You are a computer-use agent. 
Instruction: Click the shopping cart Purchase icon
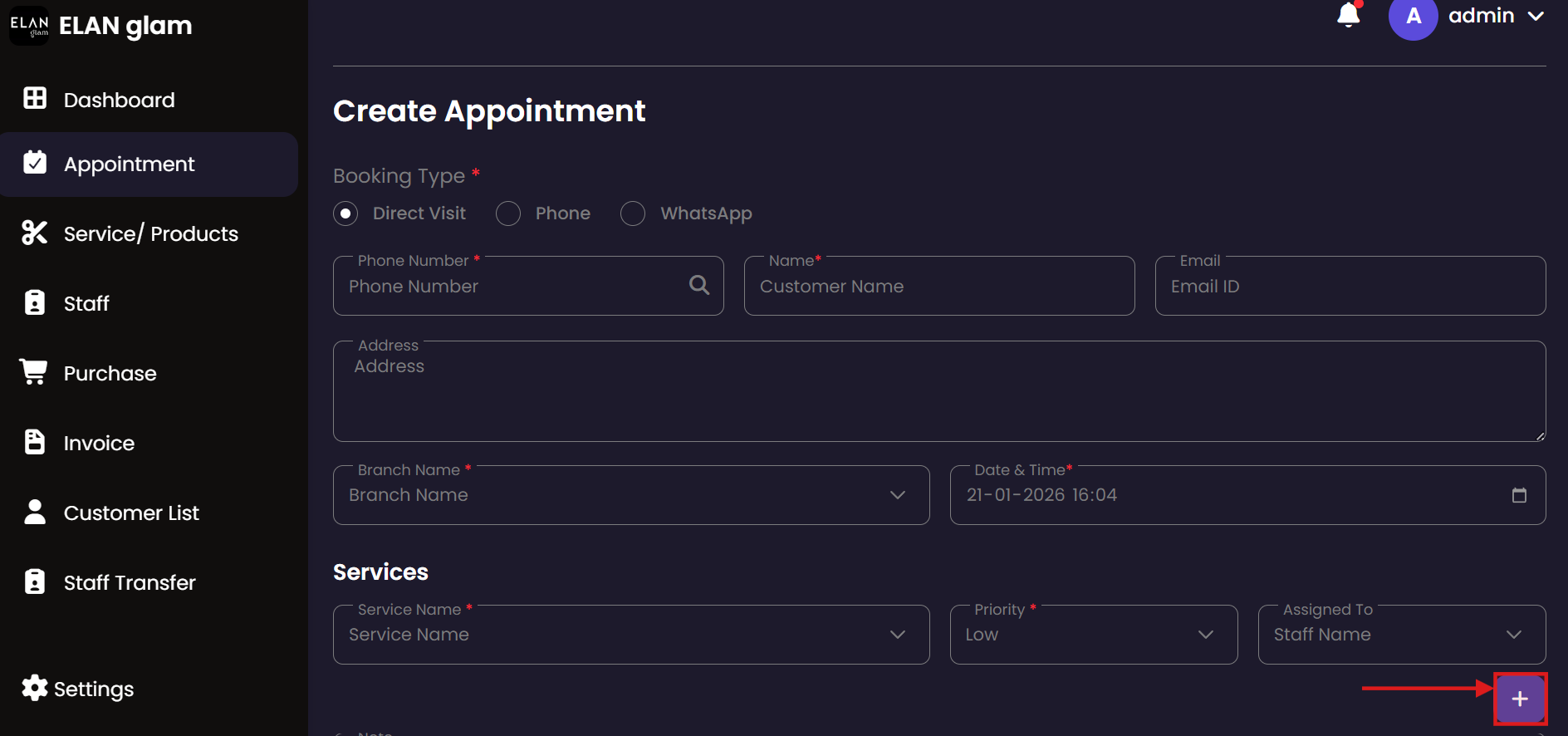(34, 372)
